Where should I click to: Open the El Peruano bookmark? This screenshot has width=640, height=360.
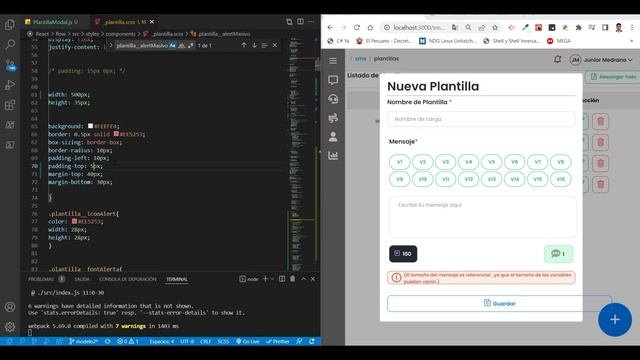click(x=384, y=41)
